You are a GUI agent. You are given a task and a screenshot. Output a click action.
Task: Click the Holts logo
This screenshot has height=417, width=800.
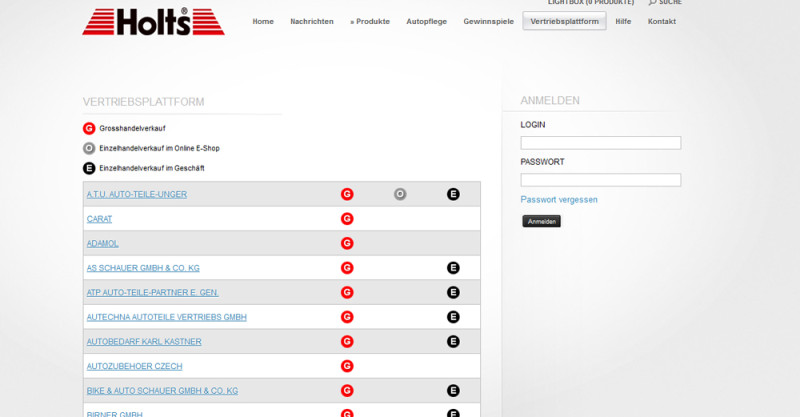point(153,21)
